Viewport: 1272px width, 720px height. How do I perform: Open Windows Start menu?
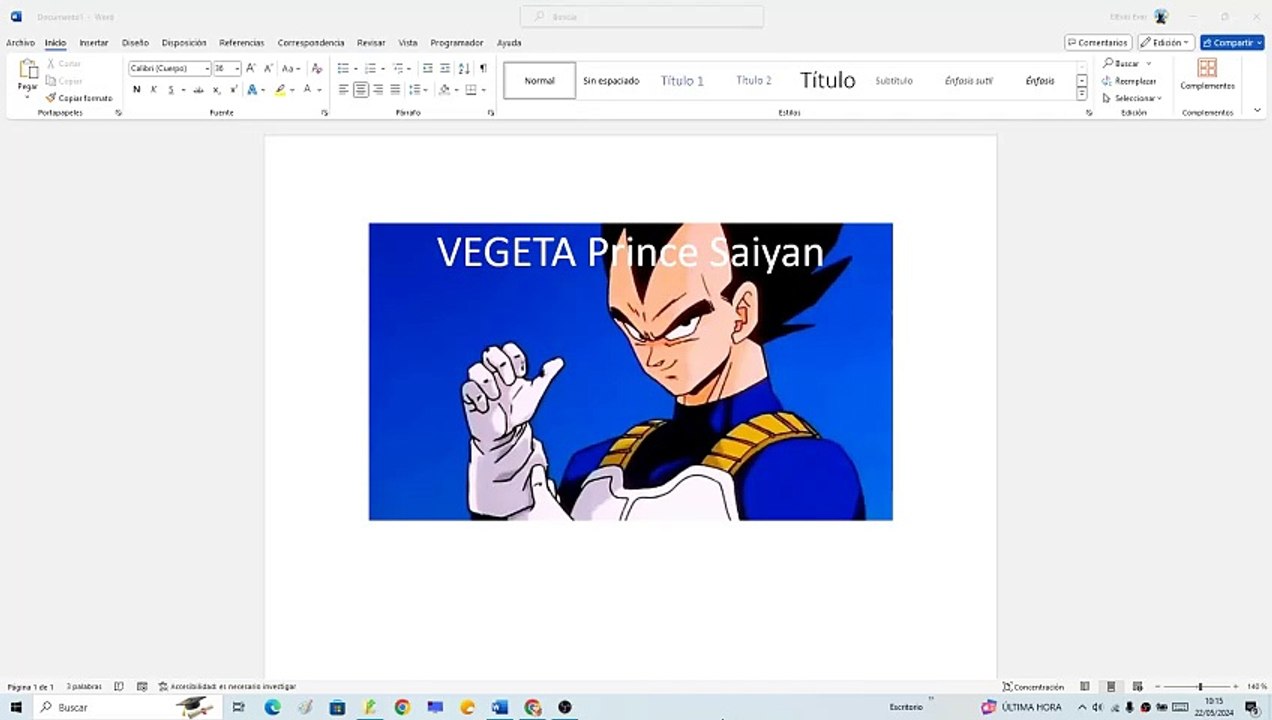(x=15, y=707)
